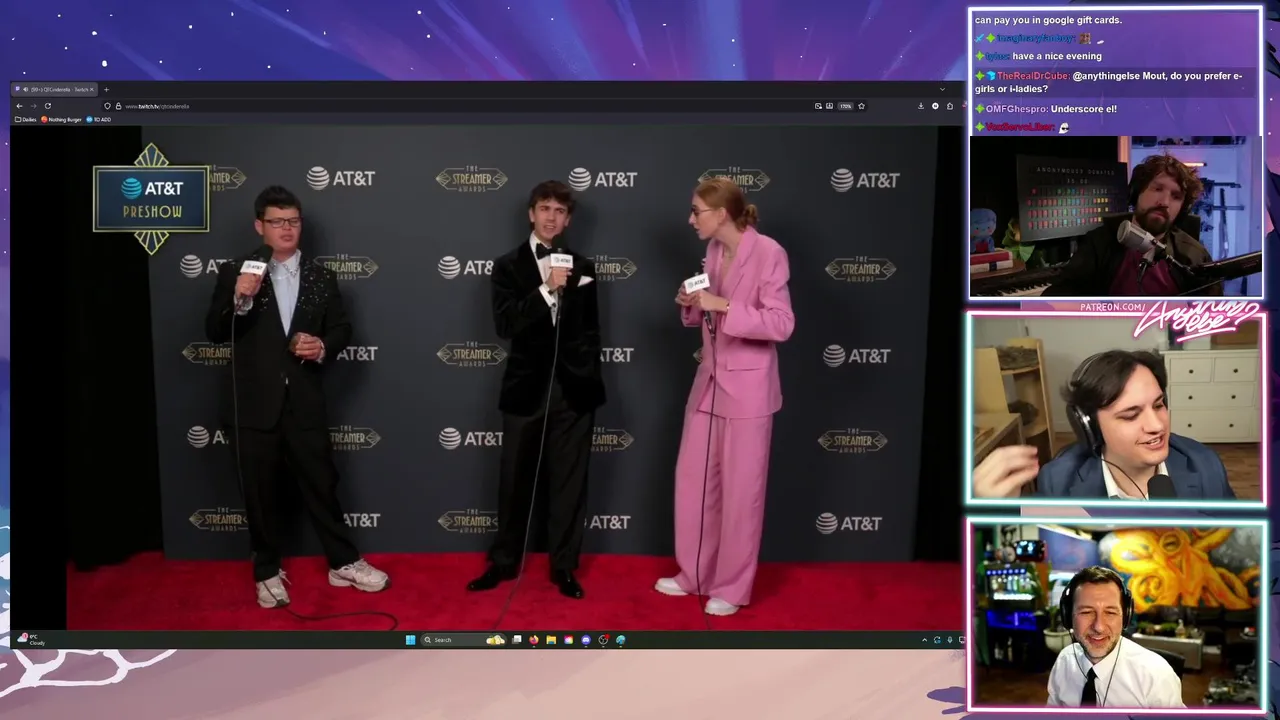Image resolution: width=1280 pixels, height=720 pixels.
Task: Launch Firefox from the taskbar
Action: point(534,640)
